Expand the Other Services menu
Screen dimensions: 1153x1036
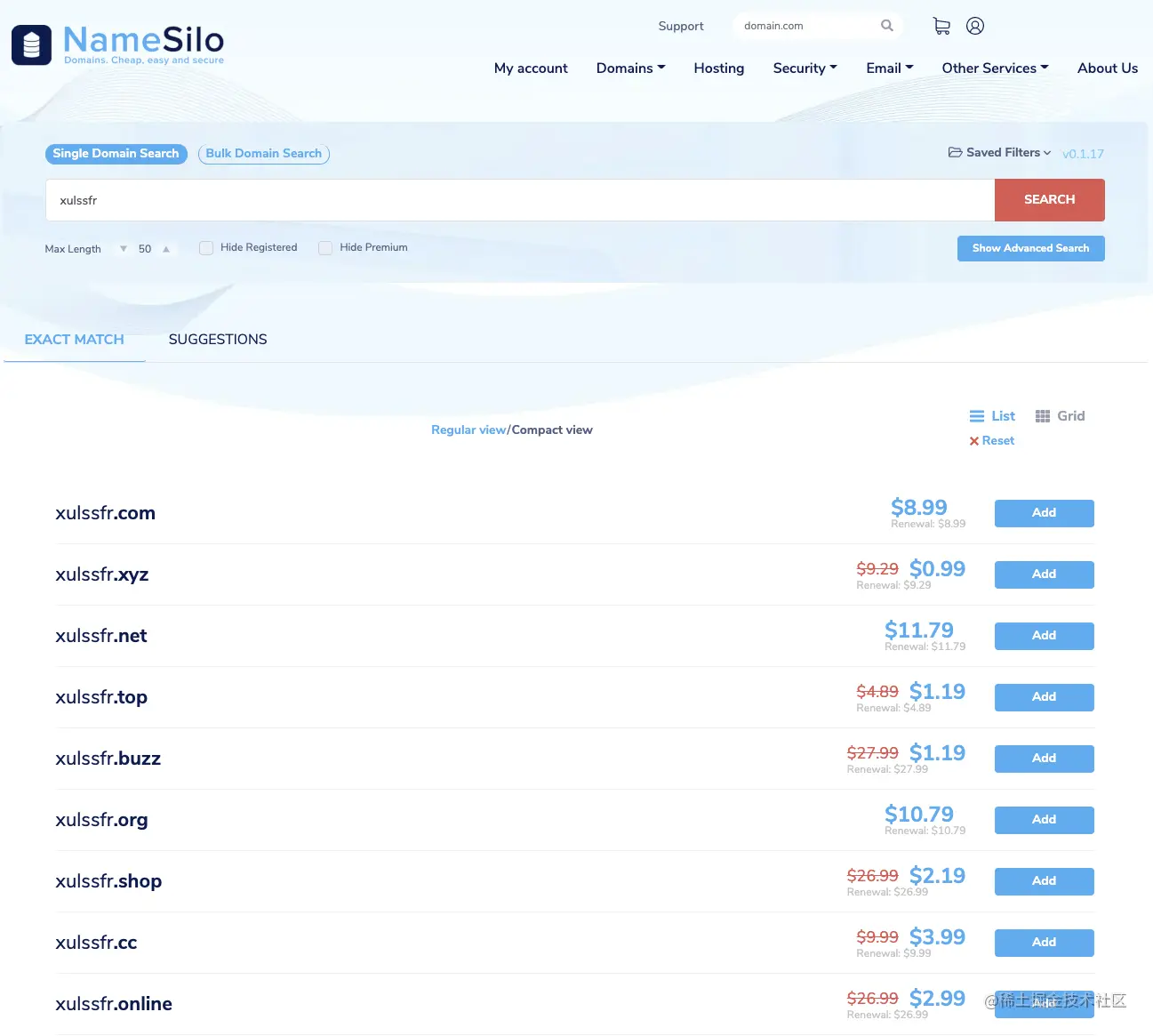point(995,68)
